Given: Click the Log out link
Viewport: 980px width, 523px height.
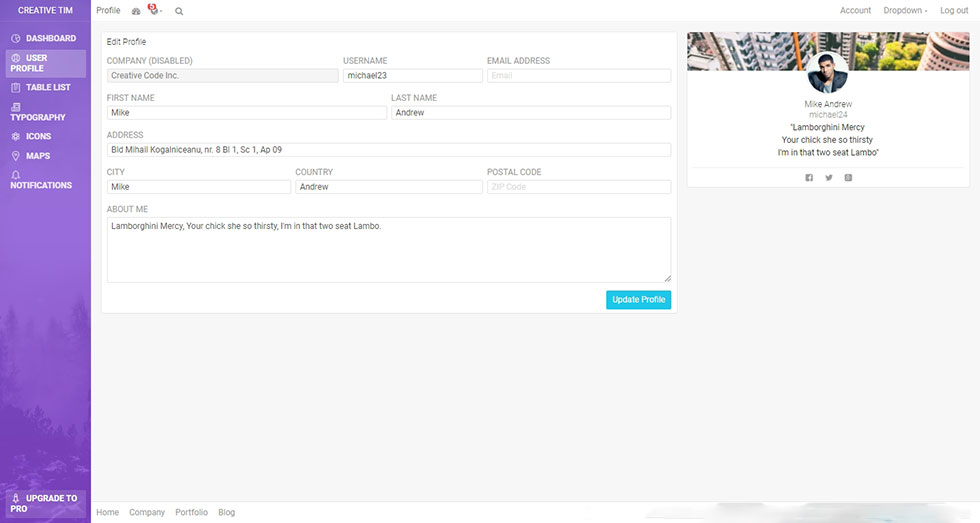Looking at the screenshot, I should pos(954,11).
